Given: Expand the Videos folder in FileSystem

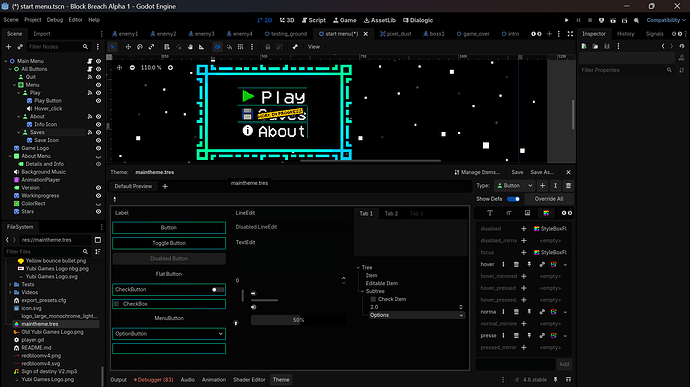Looking at the screenshot, I should pos(10,292).
